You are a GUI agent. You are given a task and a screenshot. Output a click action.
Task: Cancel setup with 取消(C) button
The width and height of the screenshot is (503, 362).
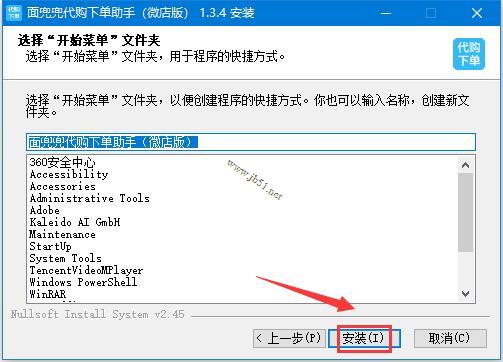pos(450,339)
